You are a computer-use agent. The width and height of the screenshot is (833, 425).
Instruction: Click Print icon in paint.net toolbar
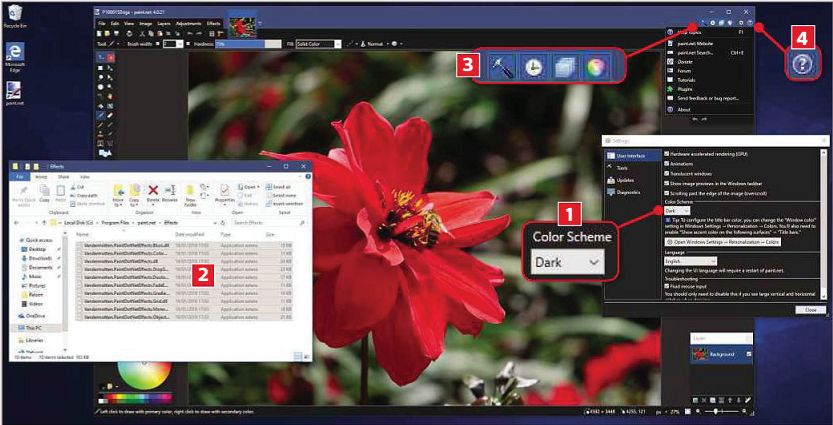click(129, 33)
